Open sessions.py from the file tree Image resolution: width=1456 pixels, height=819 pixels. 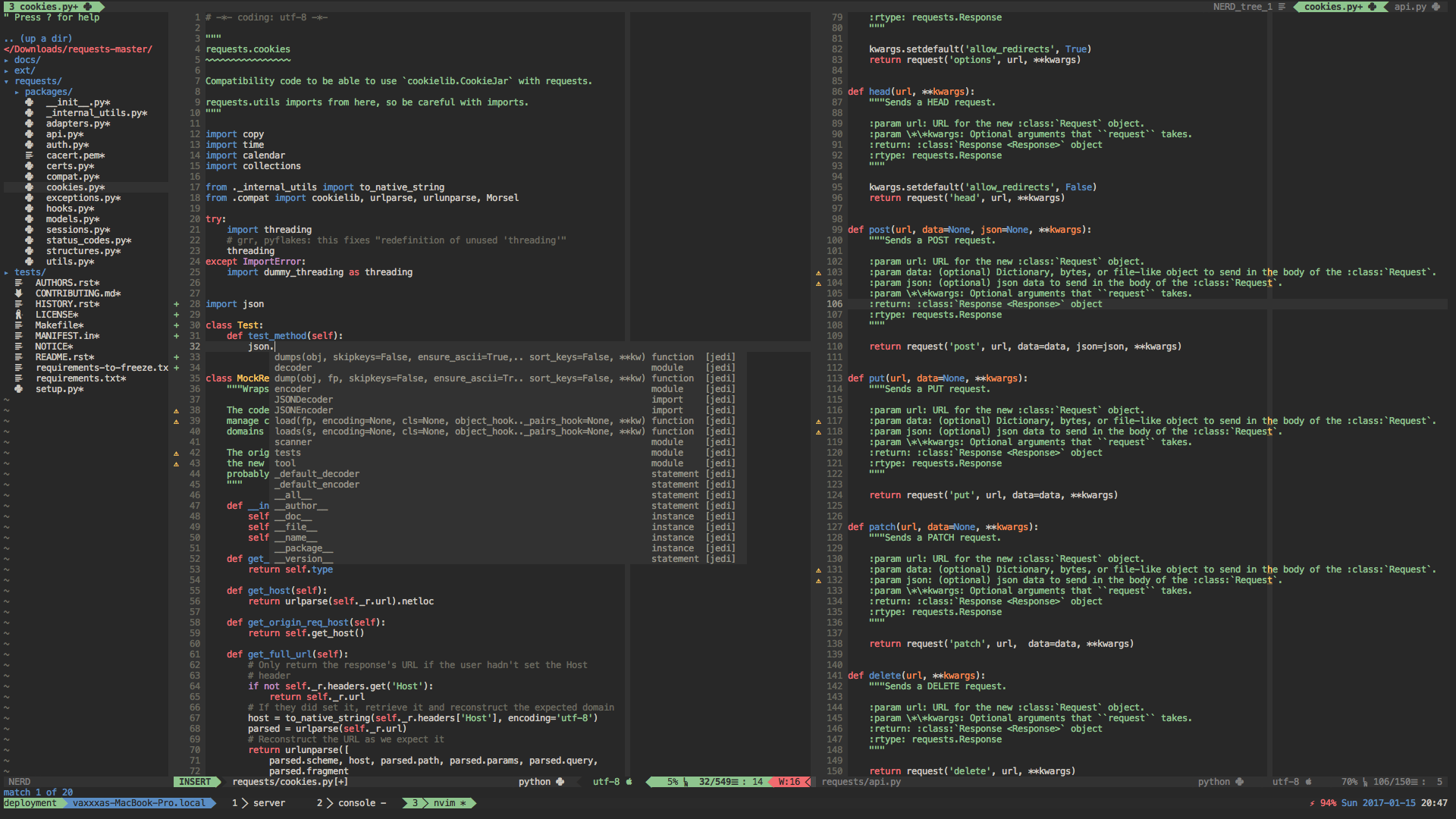tap(77, 230)
